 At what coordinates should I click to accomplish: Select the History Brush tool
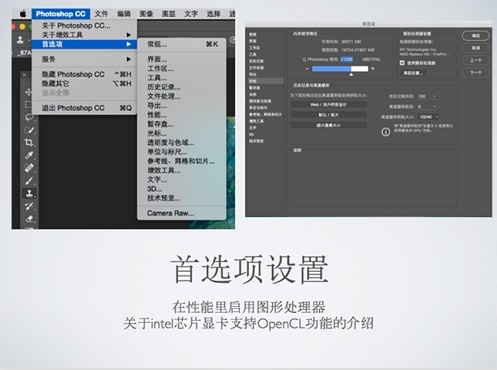29,206
